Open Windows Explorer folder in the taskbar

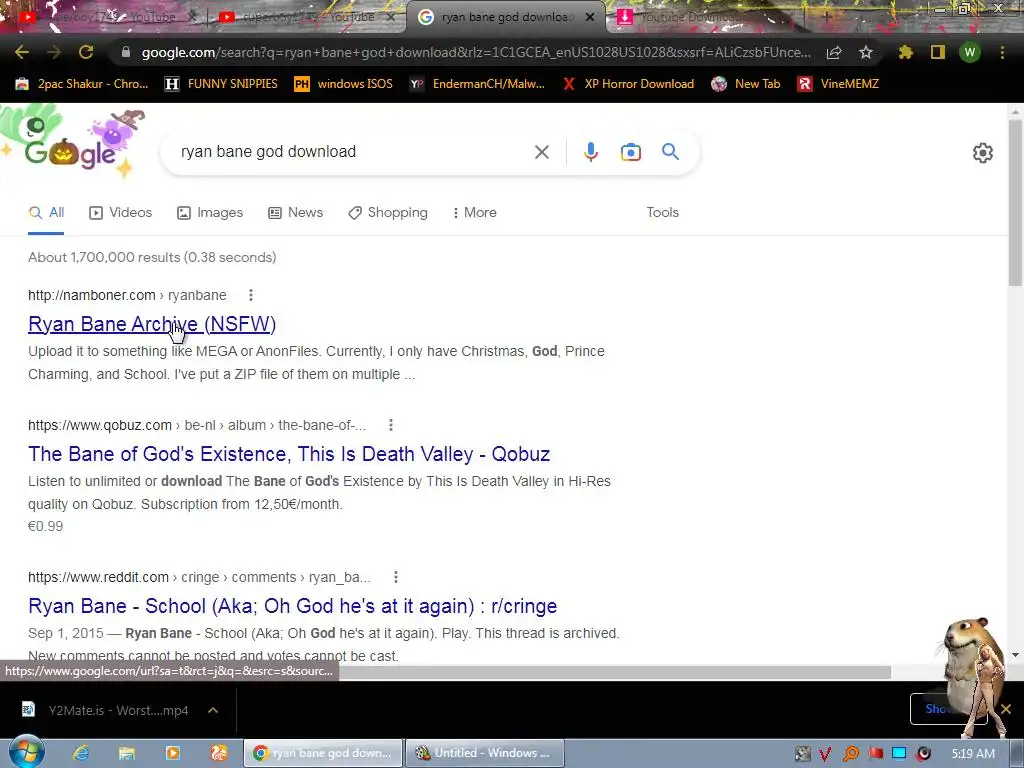[127, 753]
